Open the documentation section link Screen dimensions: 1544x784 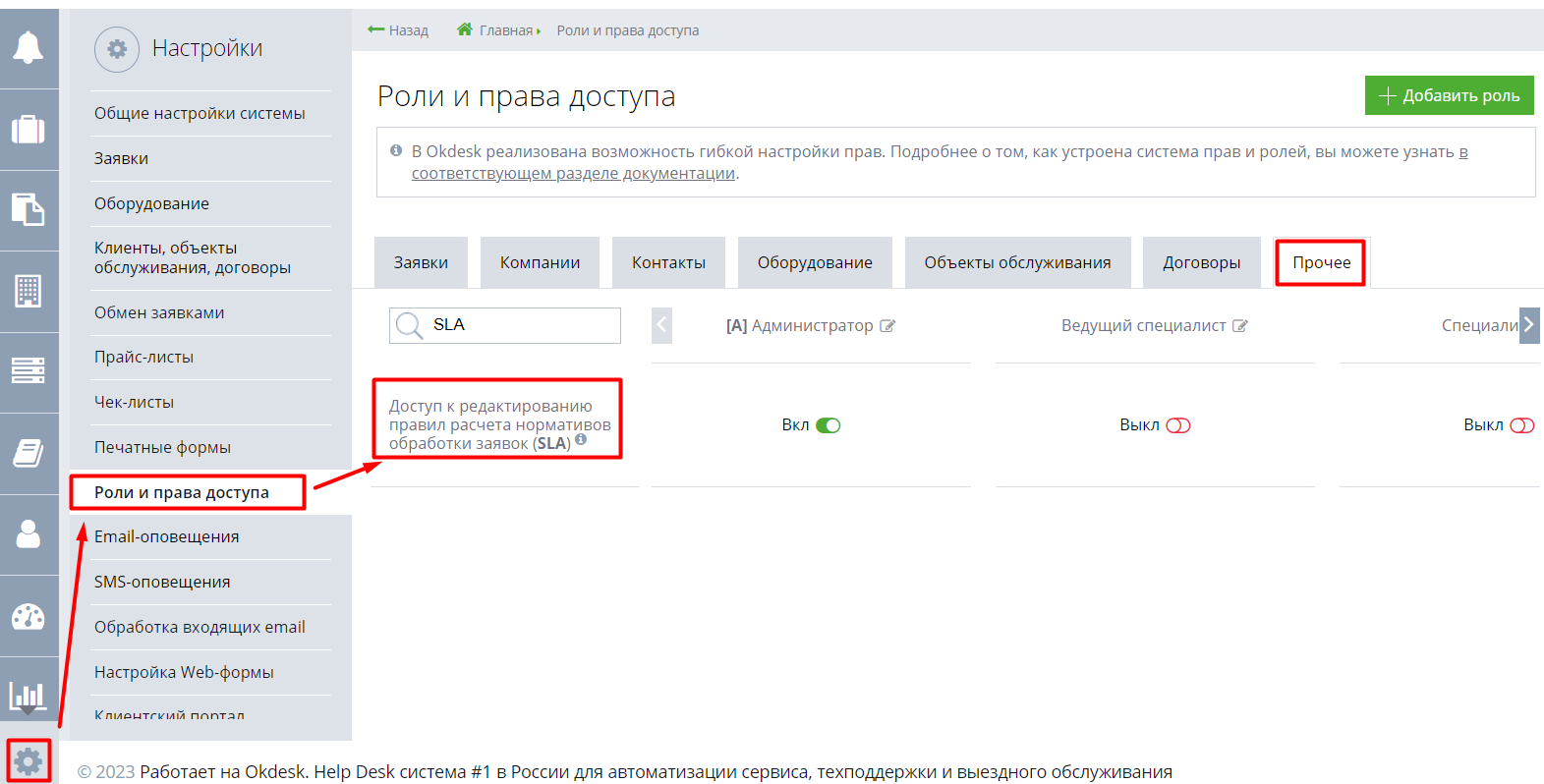tap(573, 173)
